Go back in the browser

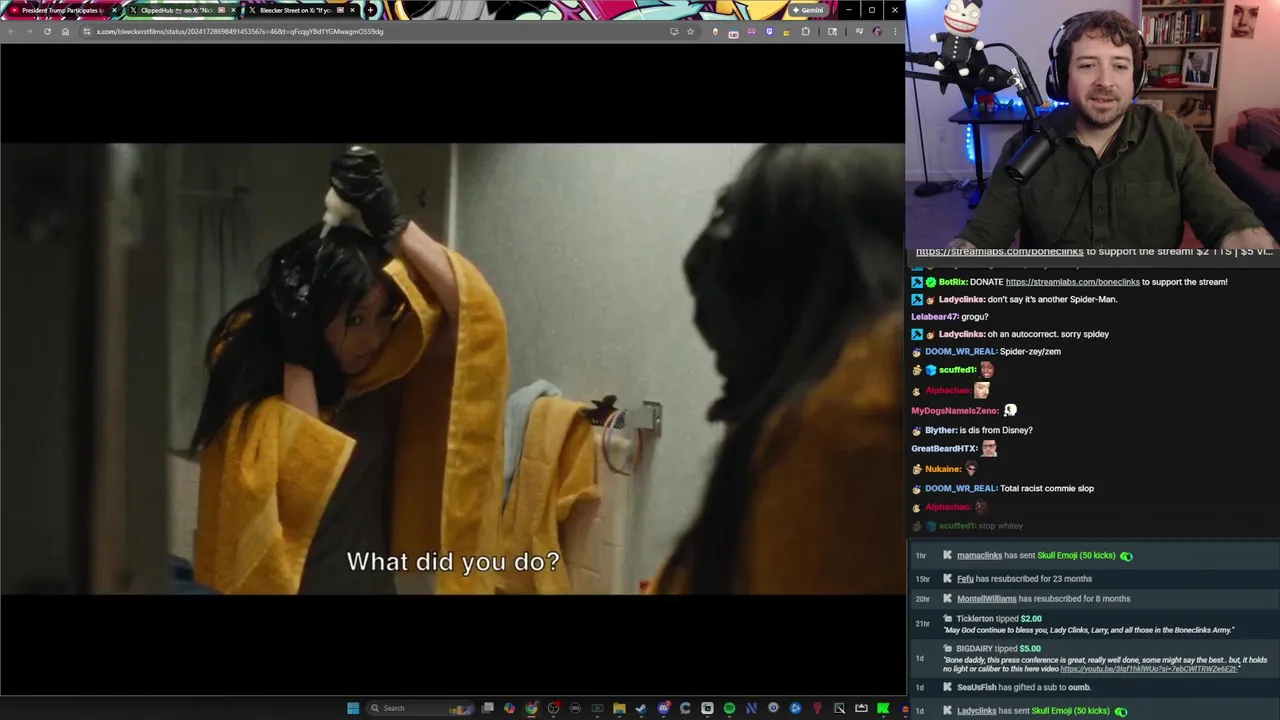tap(11, 31)
